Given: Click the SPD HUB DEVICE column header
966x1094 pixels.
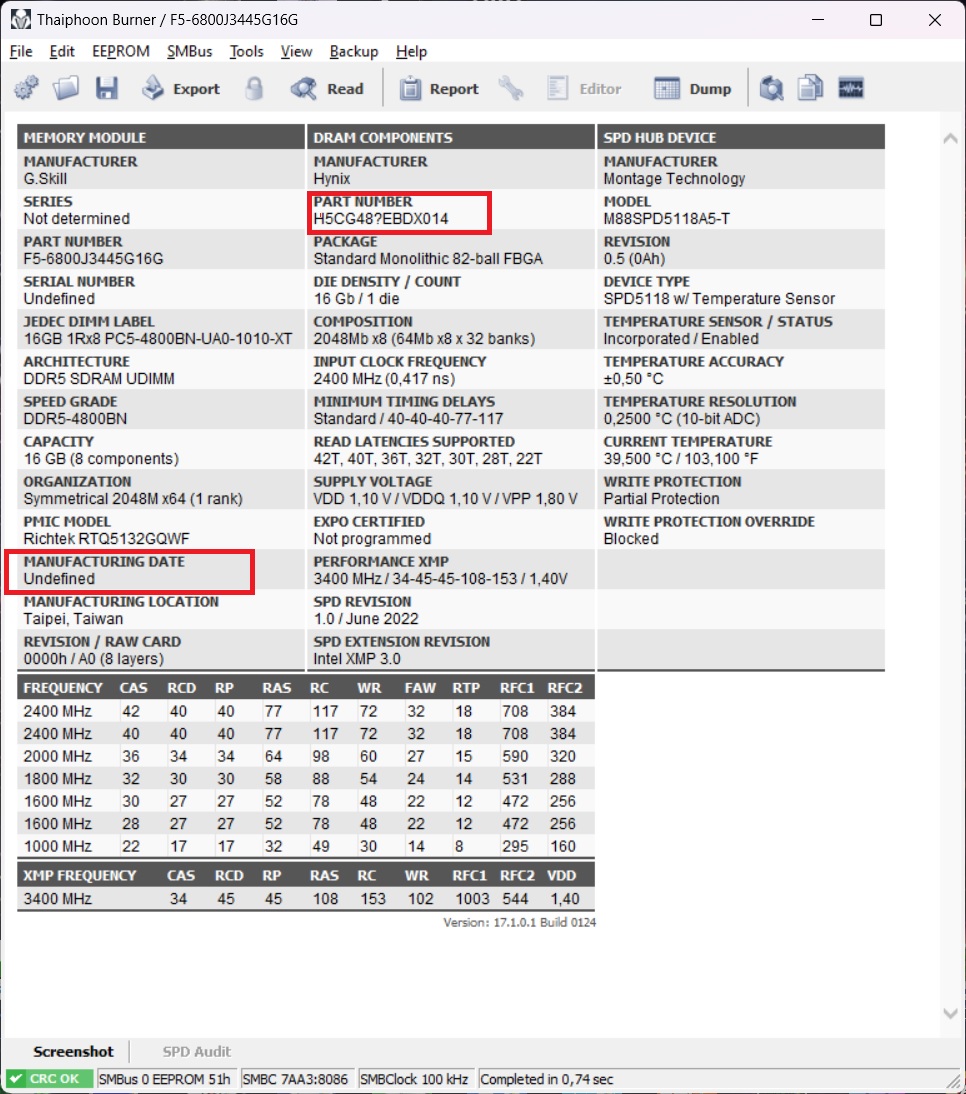Looking at the screenshot, I should point(741,137).
